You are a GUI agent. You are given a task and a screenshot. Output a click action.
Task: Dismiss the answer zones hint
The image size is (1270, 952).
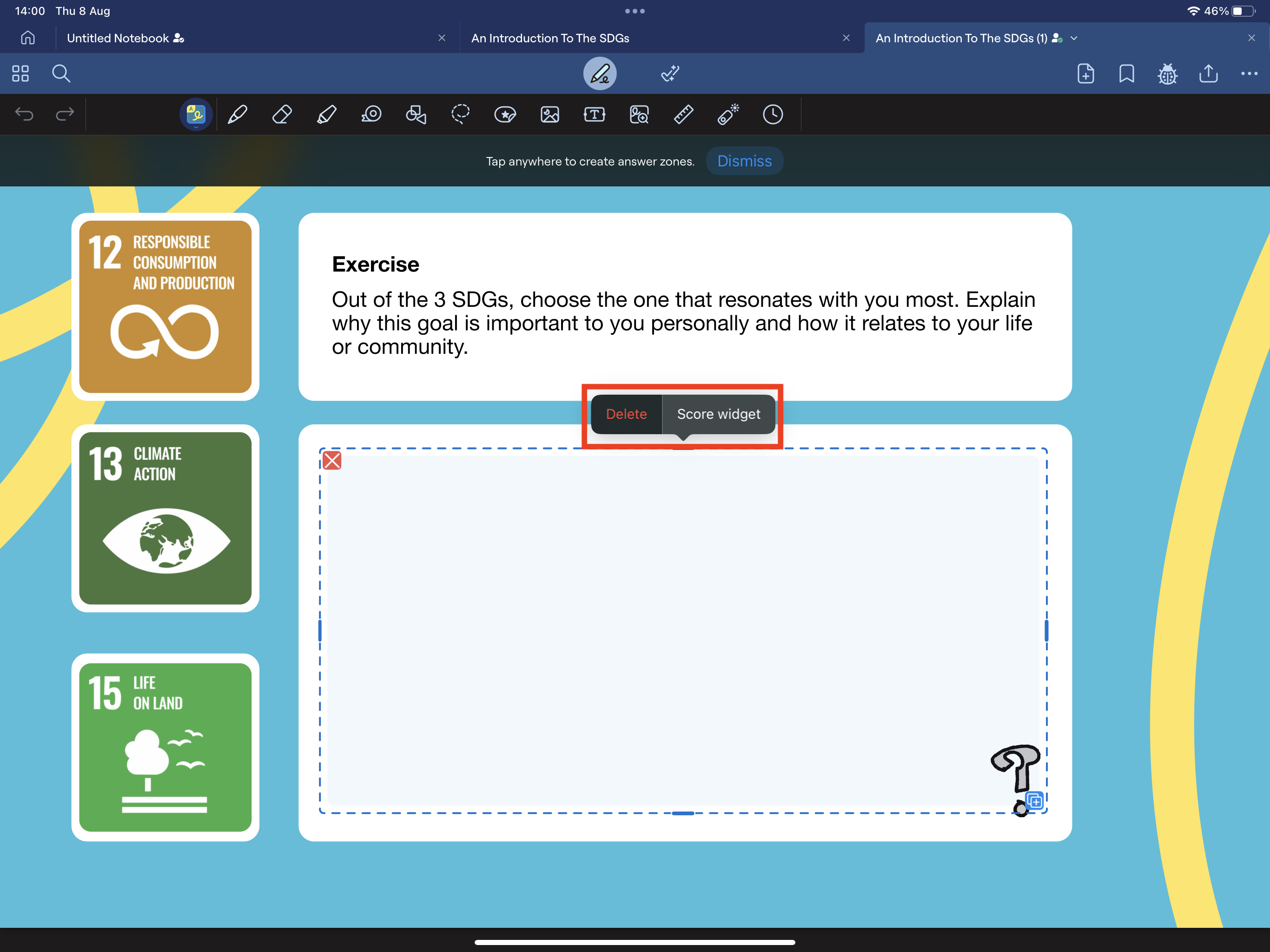pyautogui.click(x=744, y=161)
